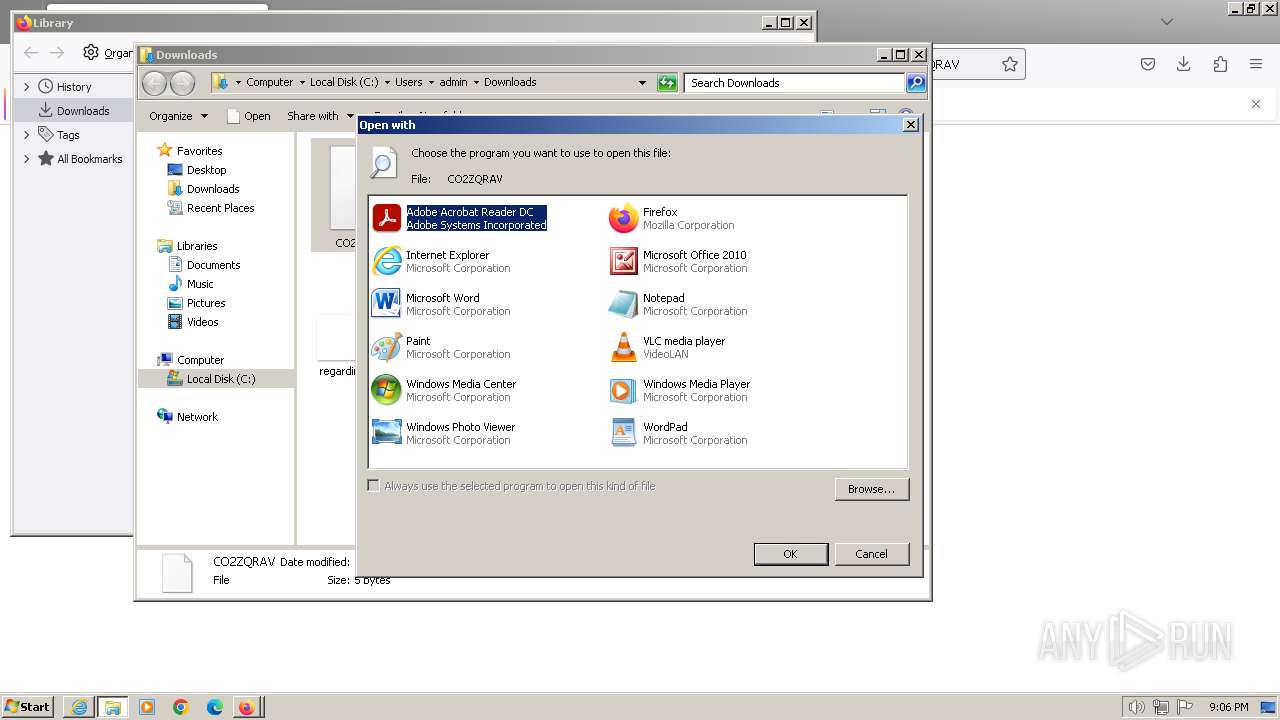Bookmark page with star icon
1280x720 pixels.
coord(1010,64)
